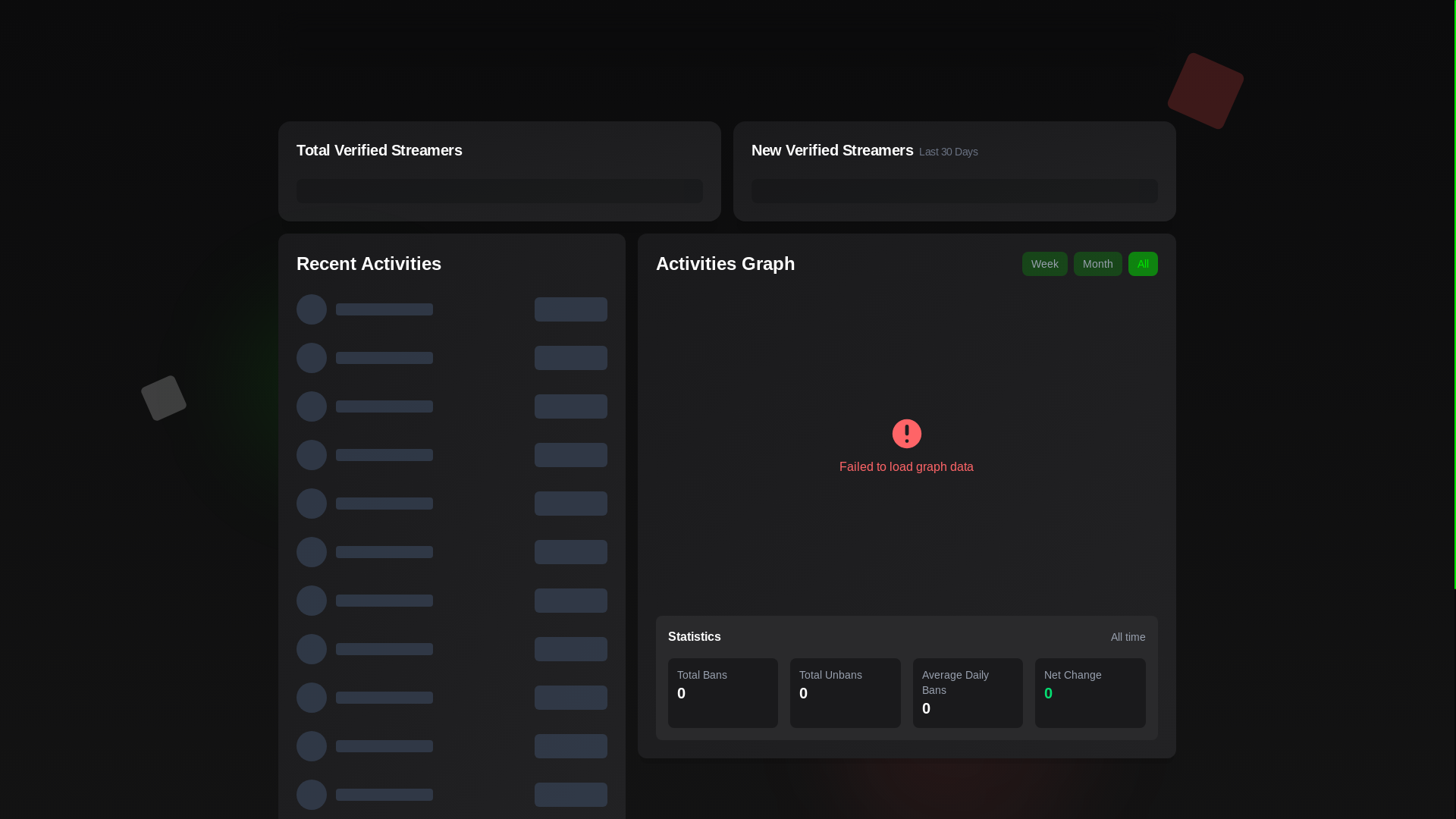The height and width of the screenshot is (819, 1456).
Task: Click the Recent Activities heading
Action: [x=369, y=264]
